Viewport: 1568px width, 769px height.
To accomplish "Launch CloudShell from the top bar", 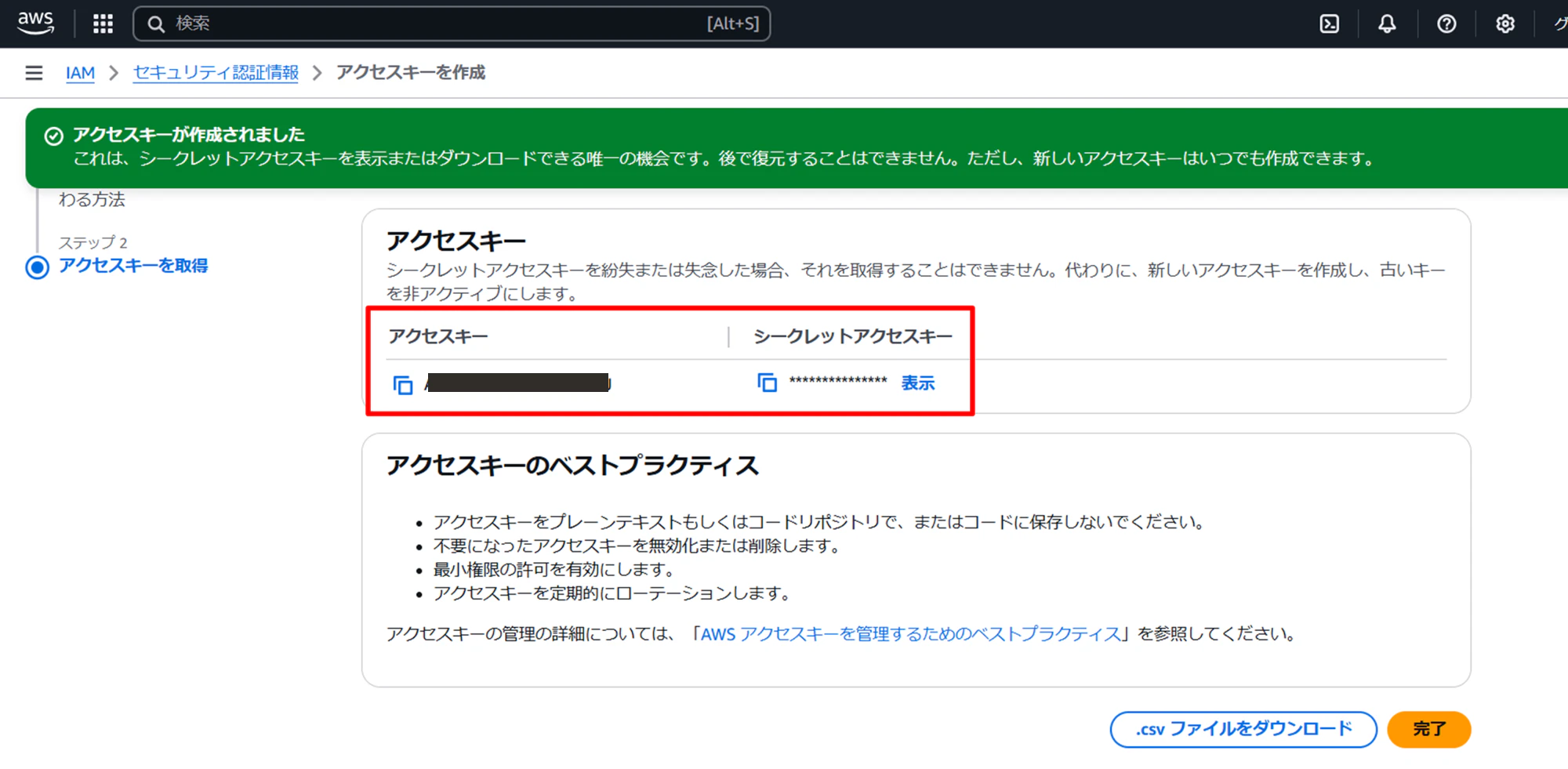I will pos(1330,24).
